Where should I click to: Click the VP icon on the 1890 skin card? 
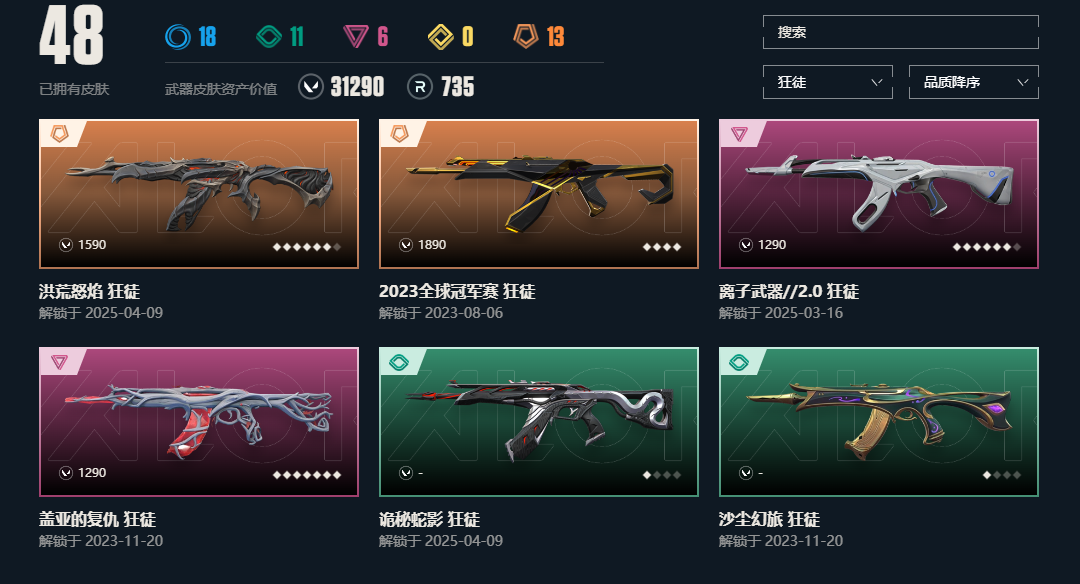(x=406, y=244)
